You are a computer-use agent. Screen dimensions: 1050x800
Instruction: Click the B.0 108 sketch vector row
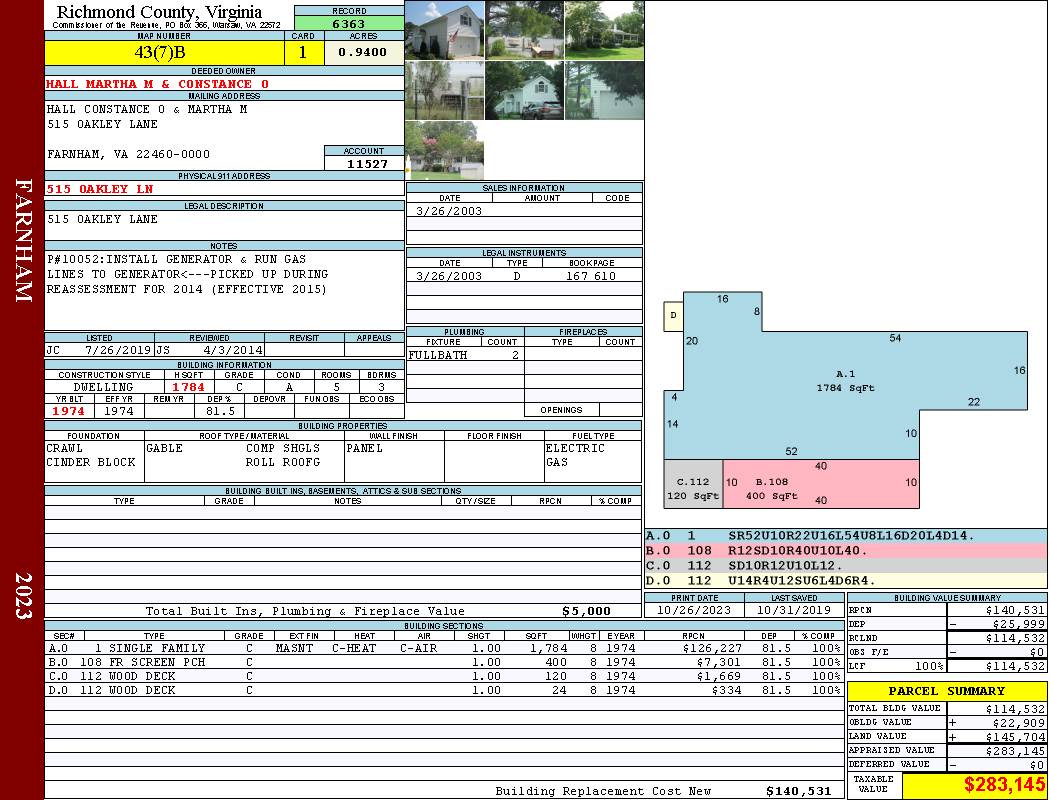[845, 550]
